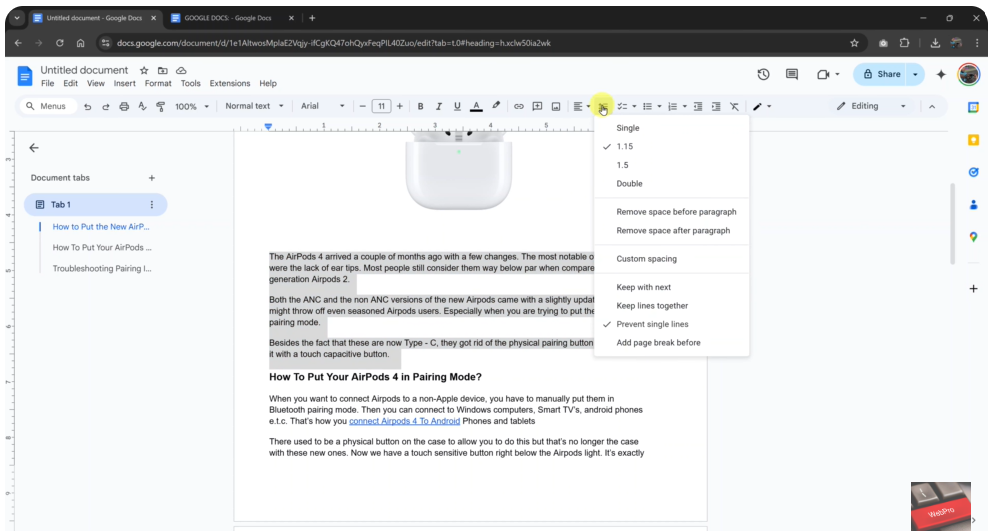988x531 pixels.
Task: Choose Remove space after paragraph
Action: click(672, 231)
